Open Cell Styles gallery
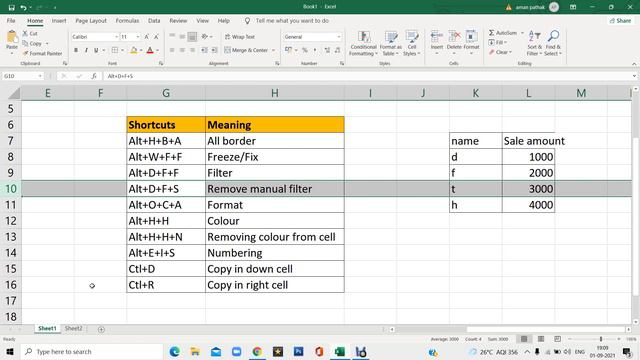640x360 pixels. pos(411,43)
